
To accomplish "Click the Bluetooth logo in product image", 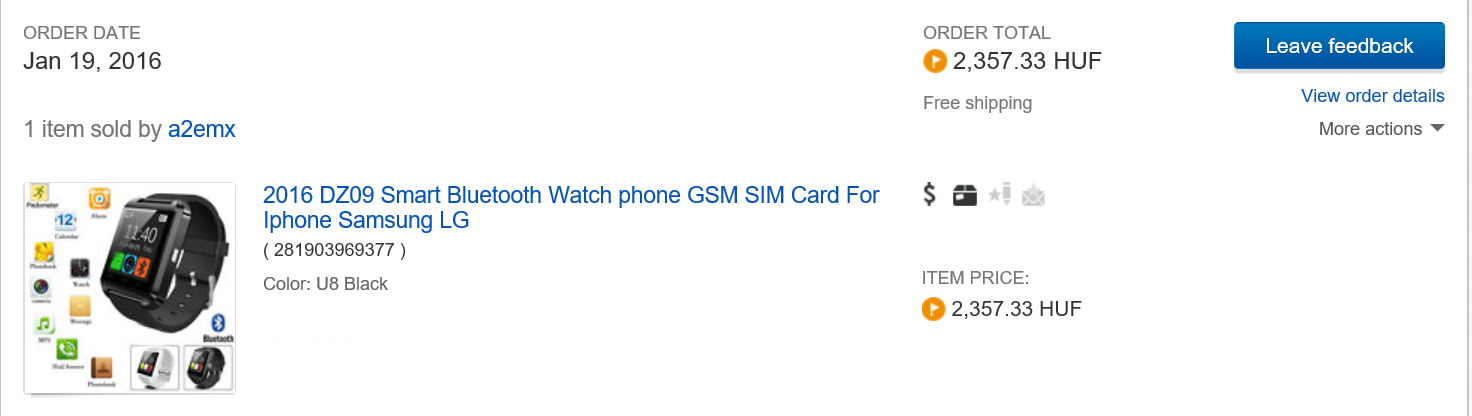I will pyautogui.click(x=219, y=324).
